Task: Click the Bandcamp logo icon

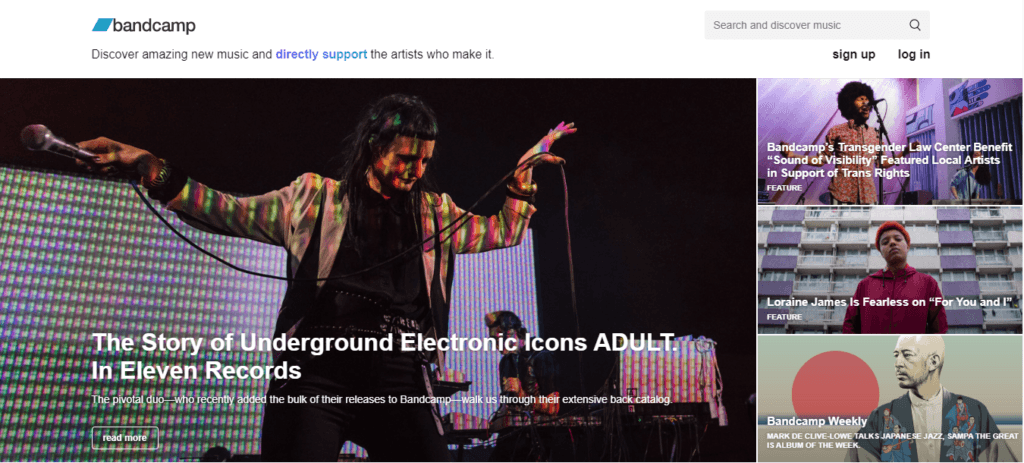Action: click(102, 25)
